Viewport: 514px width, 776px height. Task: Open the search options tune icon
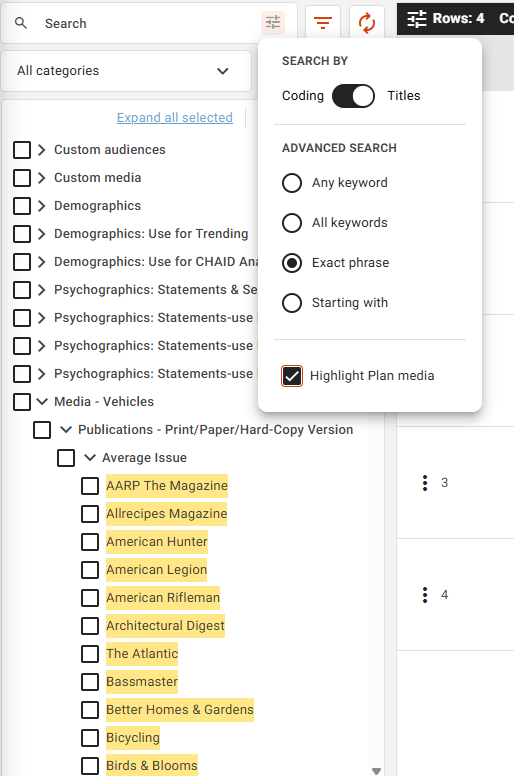[273, 23]
